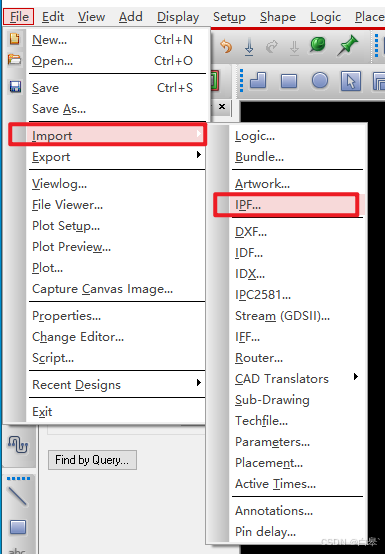
Task: Open the View menu
Action: click(91, 17)
